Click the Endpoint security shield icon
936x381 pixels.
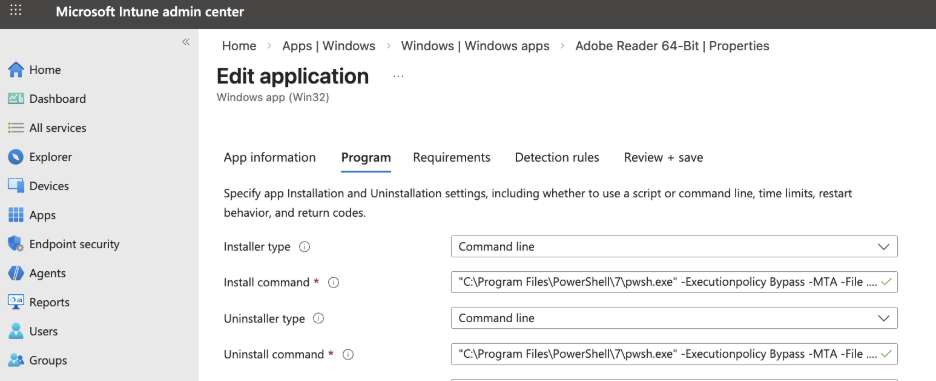pos(16,244)
